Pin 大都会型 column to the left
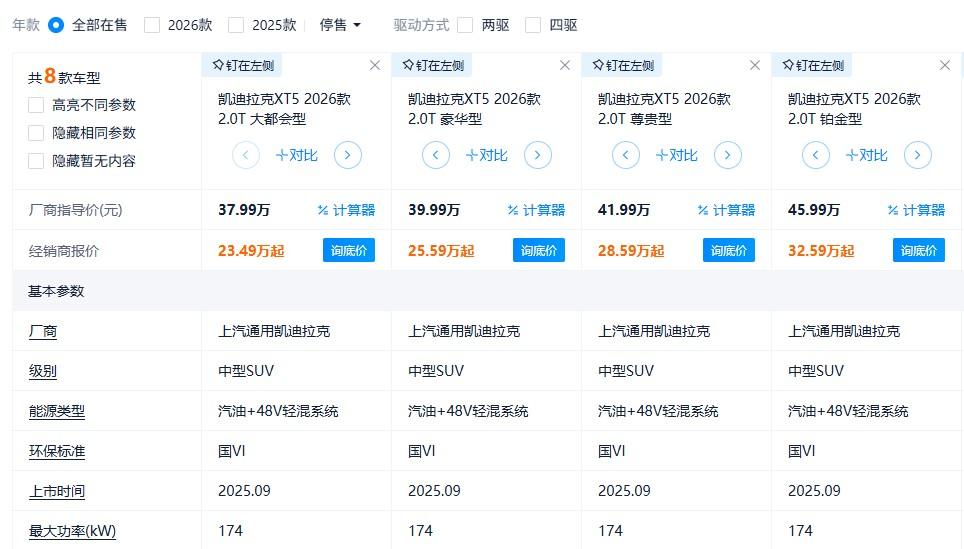 pyautogui.click(x=243, y=65)
